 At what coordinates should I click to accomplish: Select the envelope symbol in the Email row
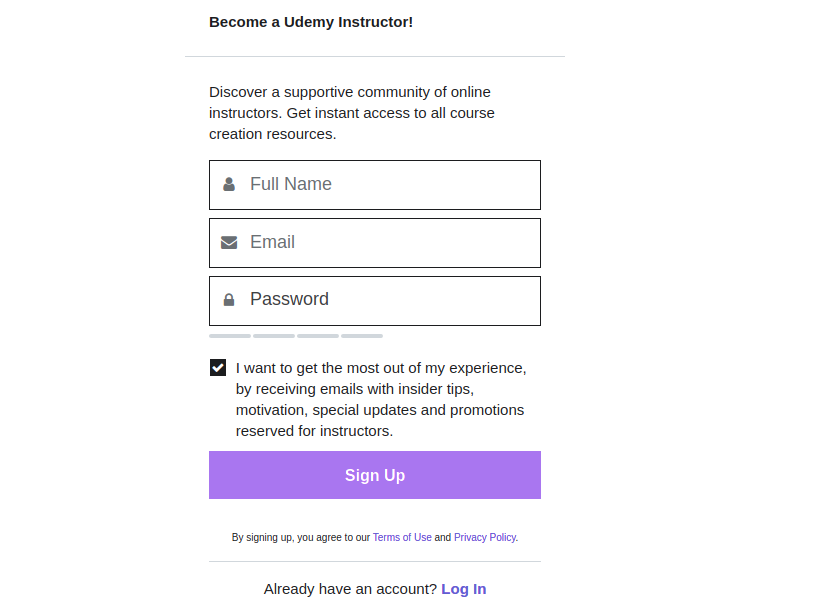[x=229, y=242]
